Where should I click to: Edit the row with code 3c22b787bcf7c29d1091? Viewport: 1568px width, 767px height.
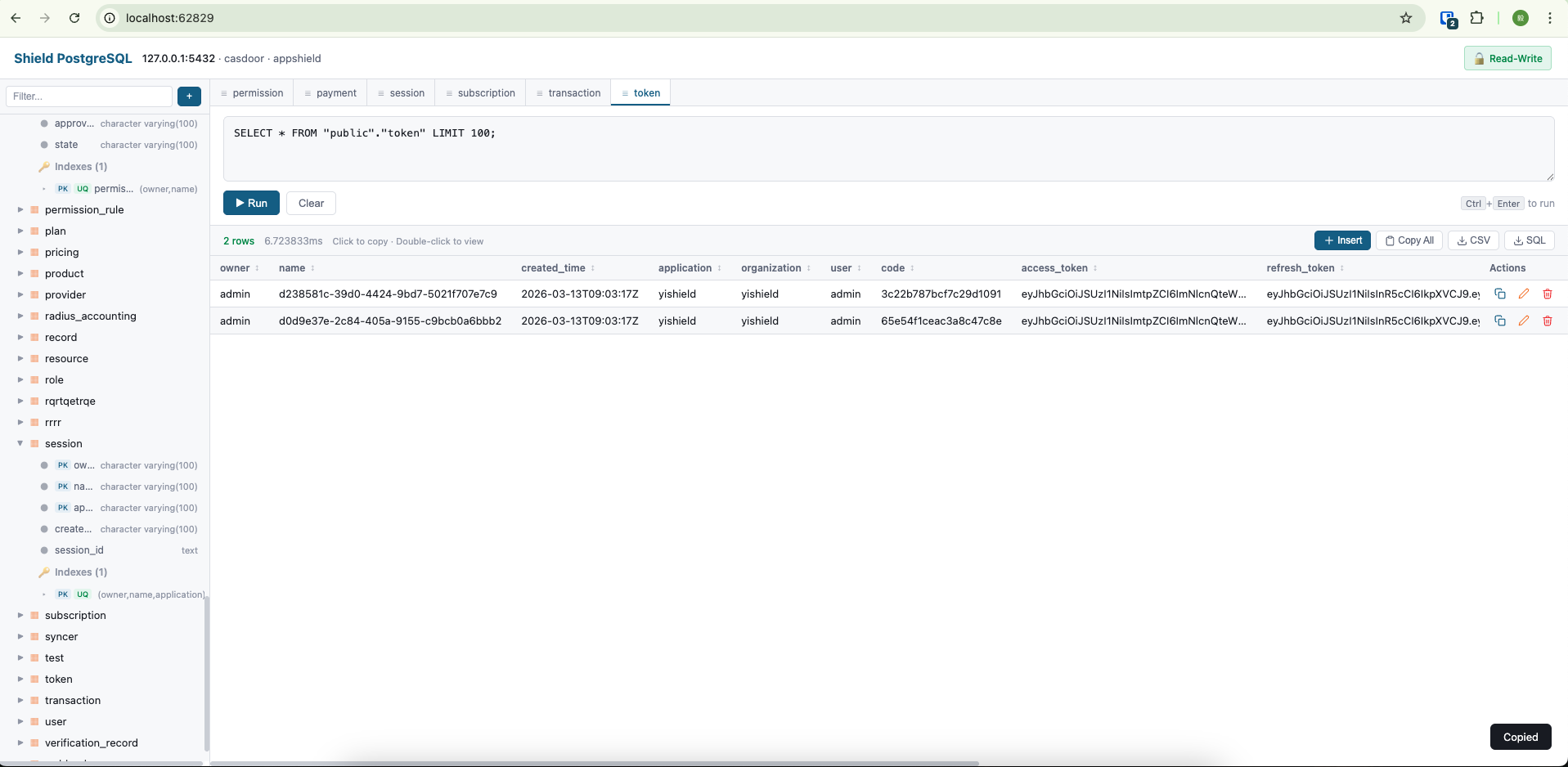(1524, 294)
